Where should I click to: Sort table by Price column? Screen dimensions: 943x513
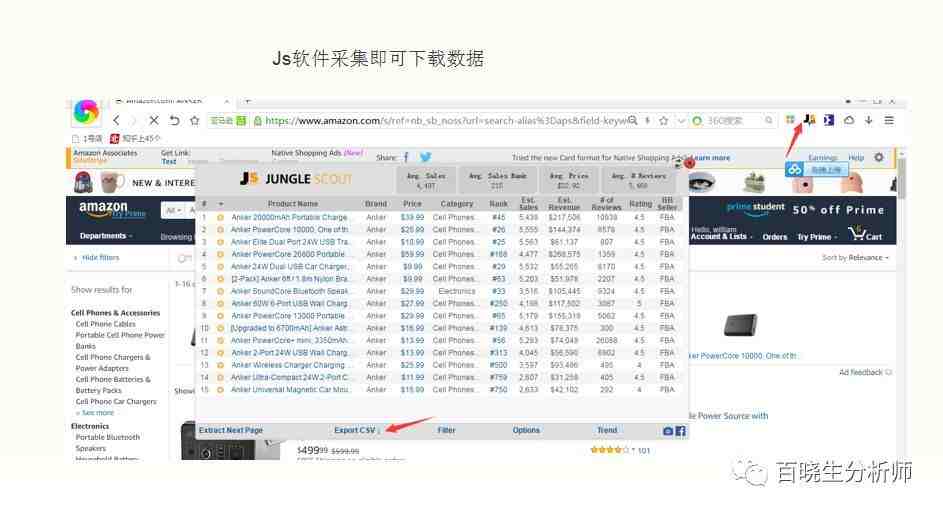(x=412, y=204)
